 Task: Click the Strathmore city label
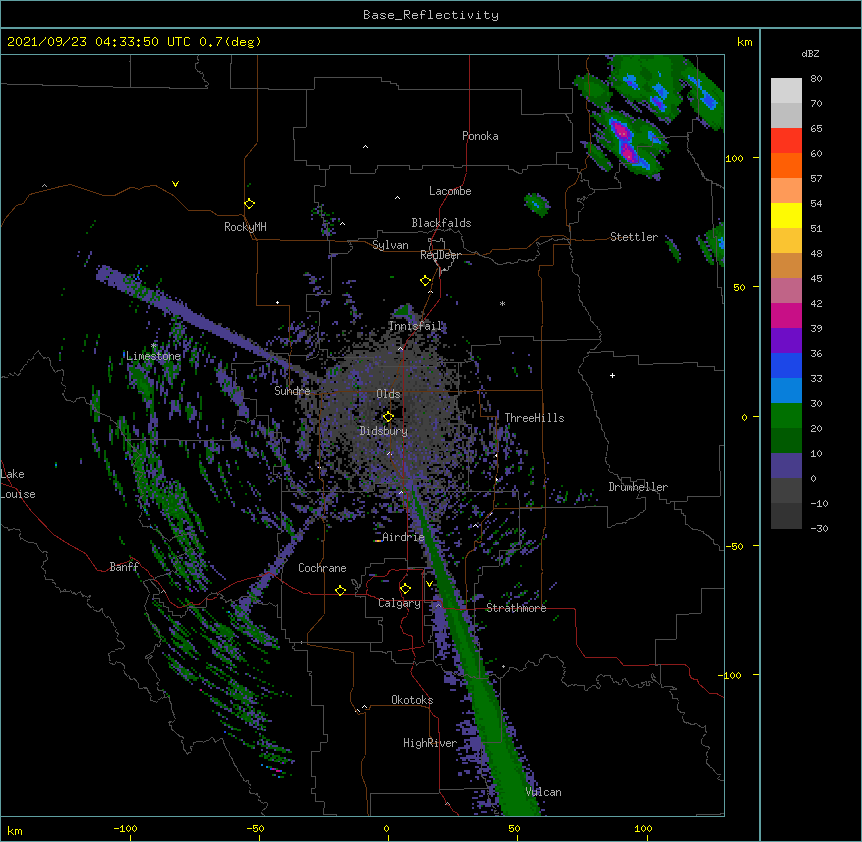tap(516, 608)
